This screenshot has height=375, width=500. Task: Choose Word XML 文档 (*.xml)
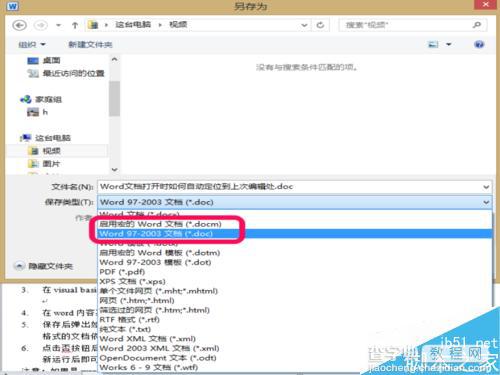pyautogui.click(x=295, y=339)
